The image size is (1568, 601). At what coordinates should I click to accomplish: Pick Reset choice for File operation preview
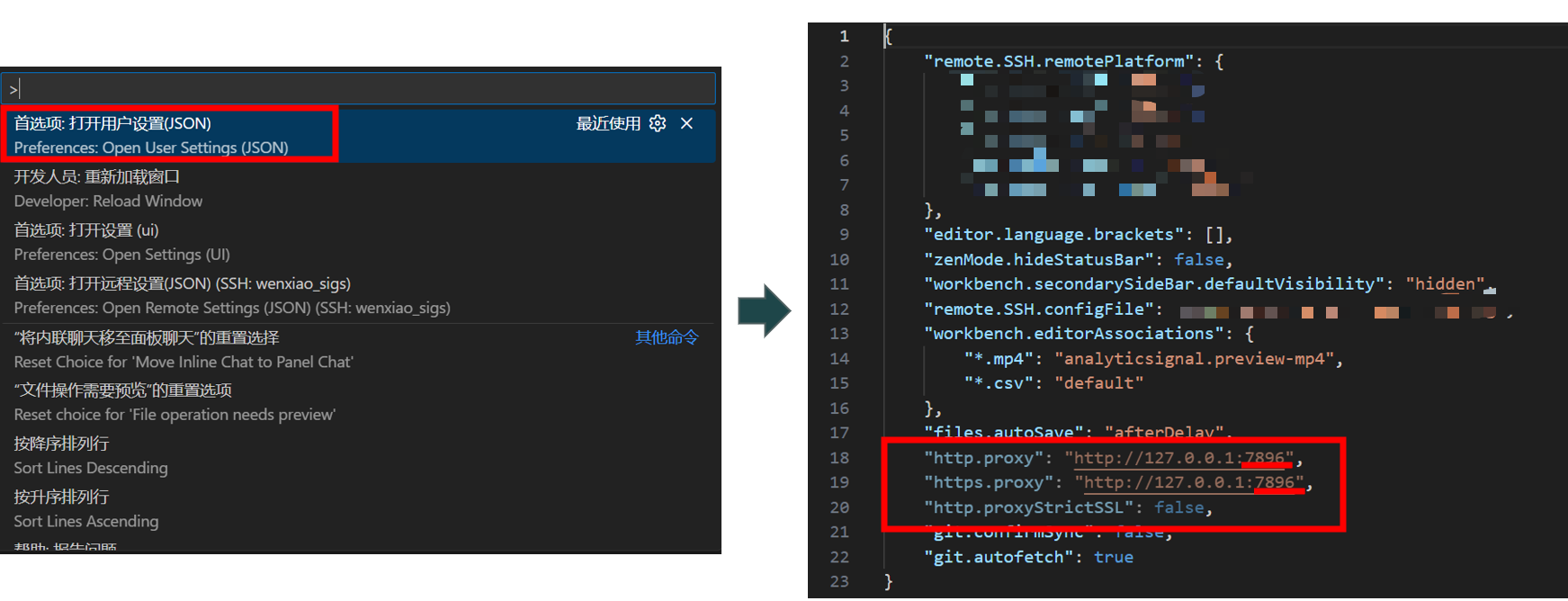coord(175,402)
